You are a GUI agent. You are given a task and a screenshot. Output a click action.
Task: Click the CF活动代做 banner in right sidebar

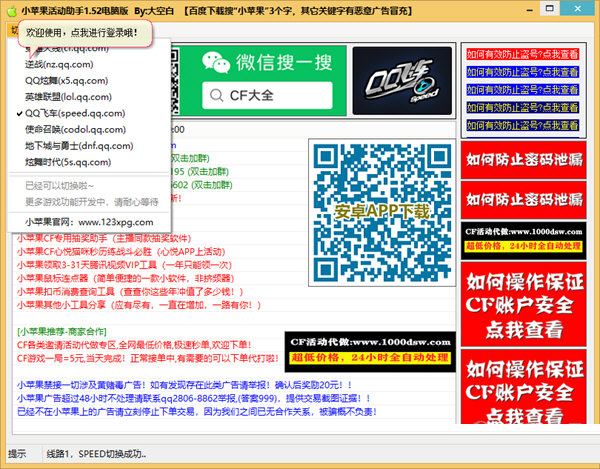pos(524,240)
